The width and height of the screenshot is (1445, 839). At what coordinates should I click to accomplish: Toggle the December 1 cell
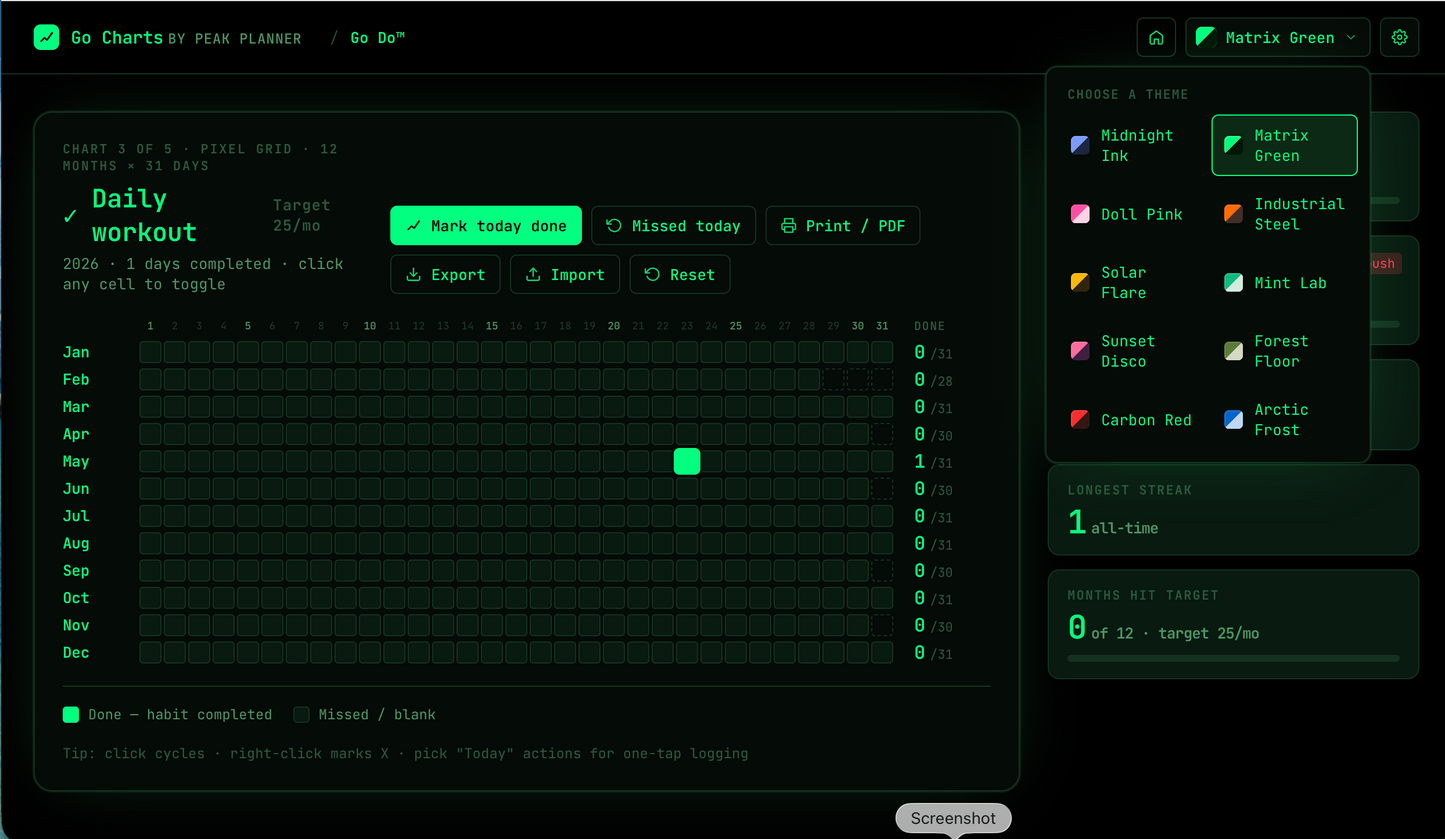[x=150, y=652]
